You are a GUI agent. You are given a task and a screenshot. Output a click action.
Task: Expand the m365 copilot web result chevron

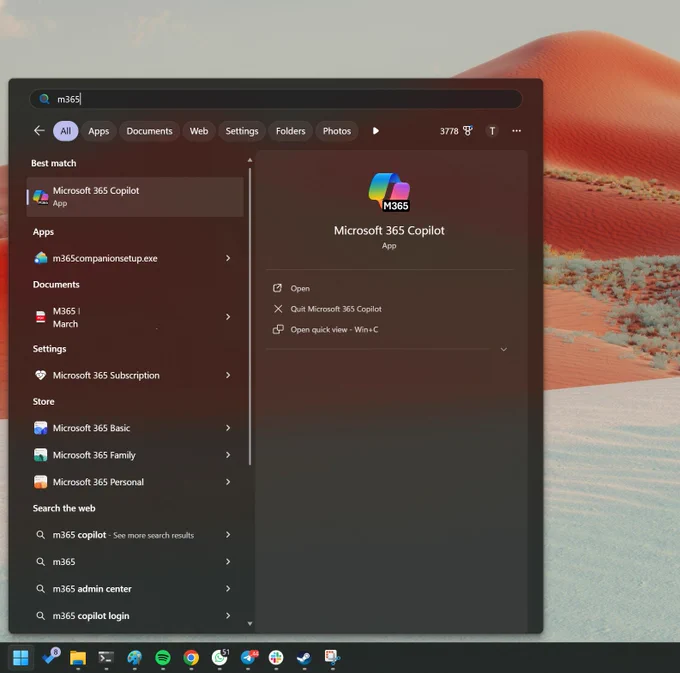228,535
